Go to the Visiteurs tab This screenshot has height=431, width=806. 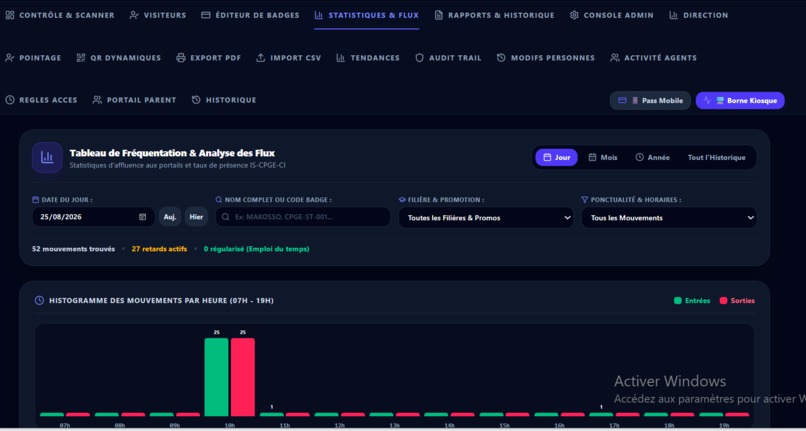click(158, 15)
